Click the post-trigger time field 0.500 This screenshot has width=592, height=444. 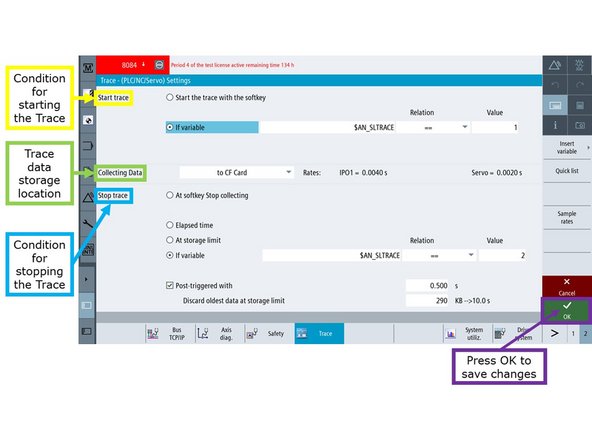(x=427, y=285)
